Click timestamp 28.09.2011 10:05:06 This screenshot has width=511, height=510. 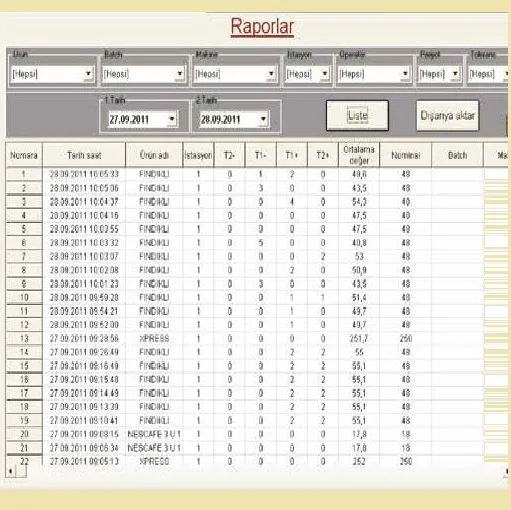(x=84, y=188)
